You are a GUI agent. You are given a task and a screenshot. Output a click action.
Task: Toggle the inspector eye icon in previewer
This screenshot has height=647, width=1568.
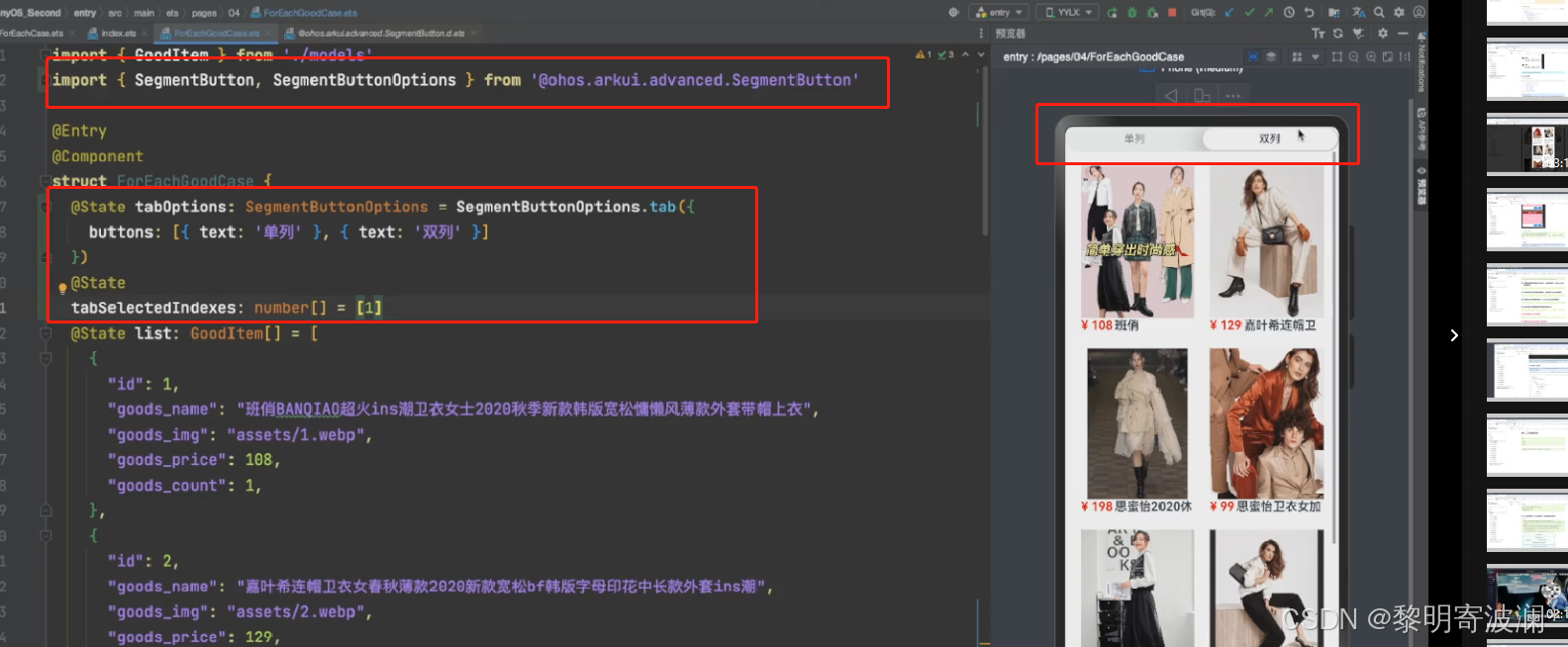(x=1253, y=56)
